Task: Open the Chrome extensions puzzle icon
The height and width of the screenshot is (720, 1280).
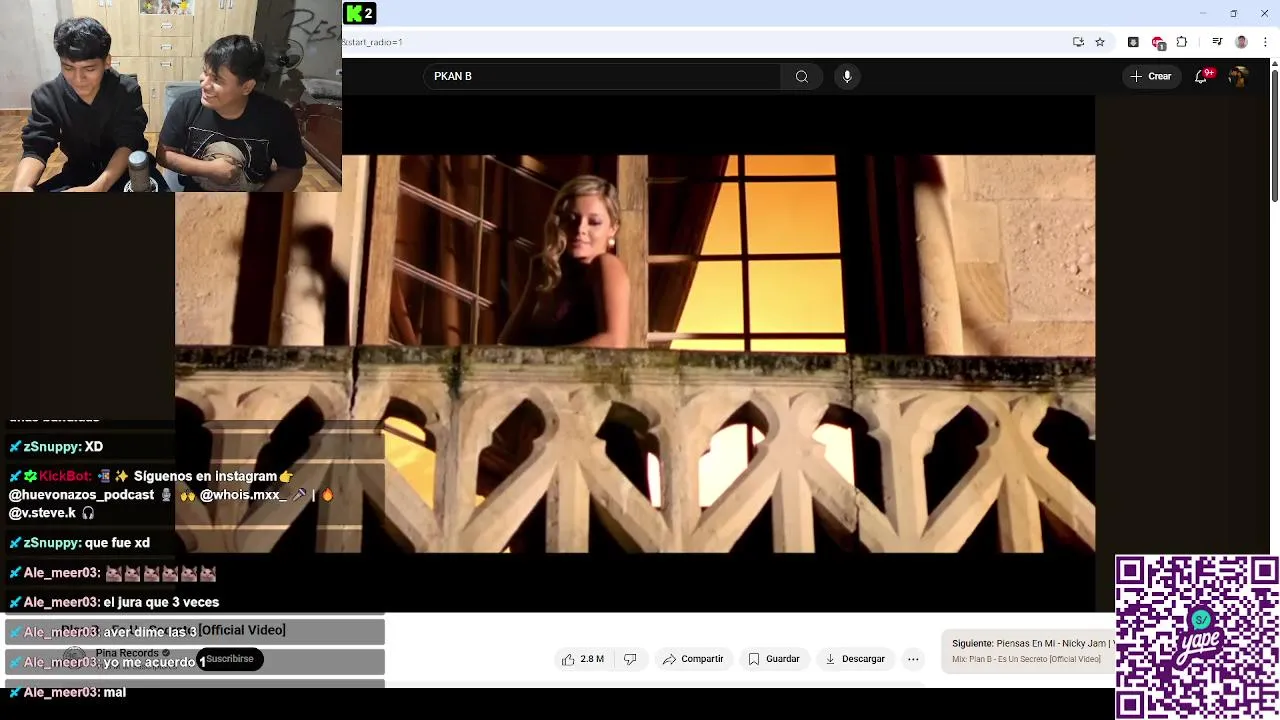Action: (x=1182, y=42)
